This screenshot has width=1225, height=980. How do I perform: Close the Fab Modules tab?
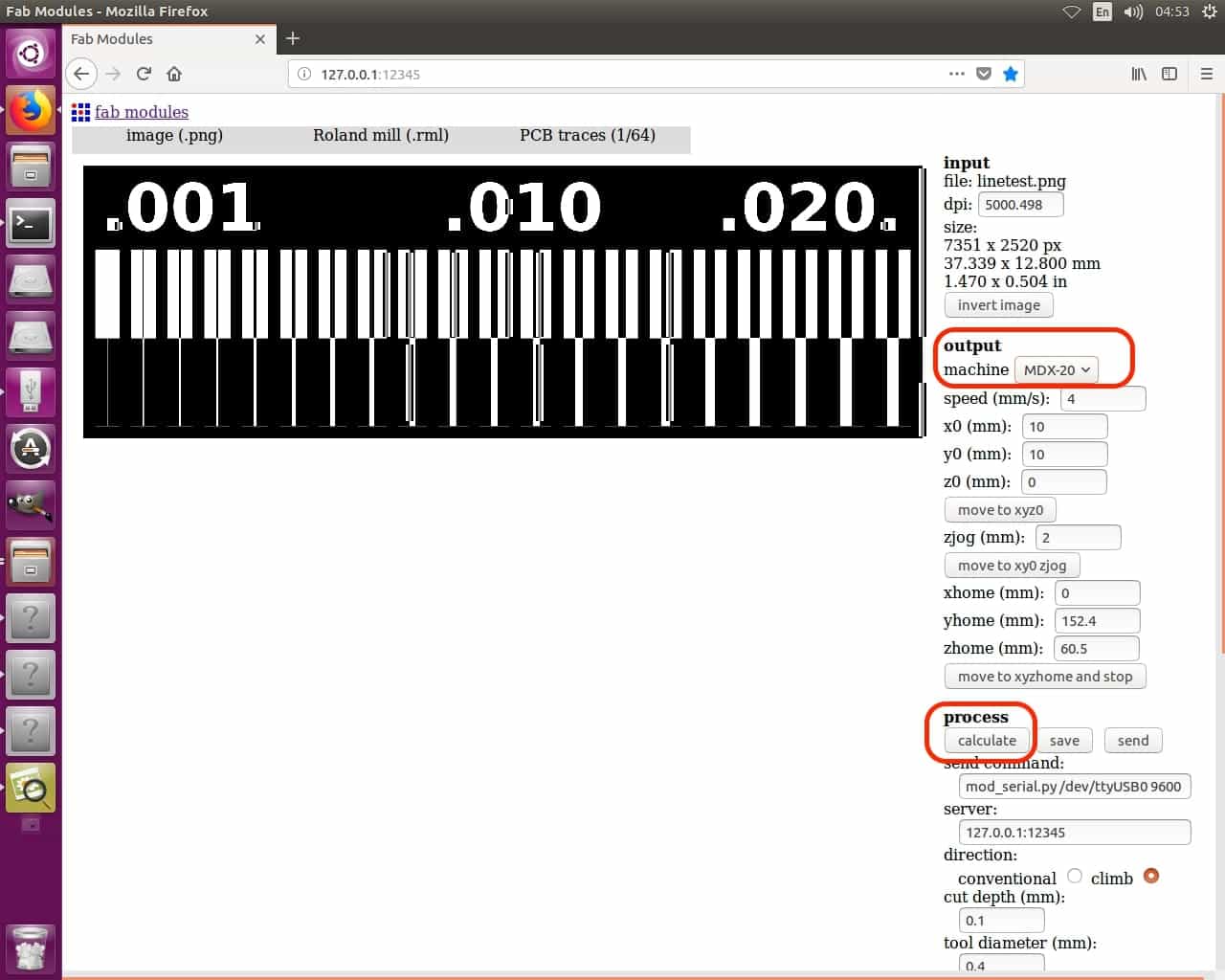[x=260, y=39]
